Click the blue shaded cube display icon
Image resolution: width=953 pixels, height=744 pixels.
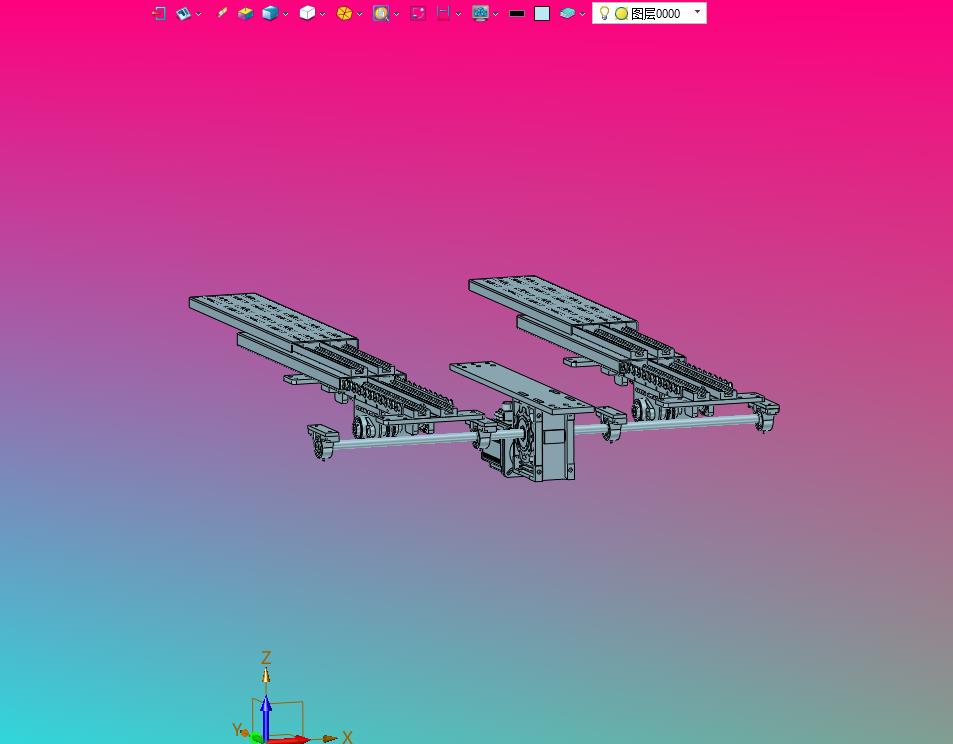[270, 13]
